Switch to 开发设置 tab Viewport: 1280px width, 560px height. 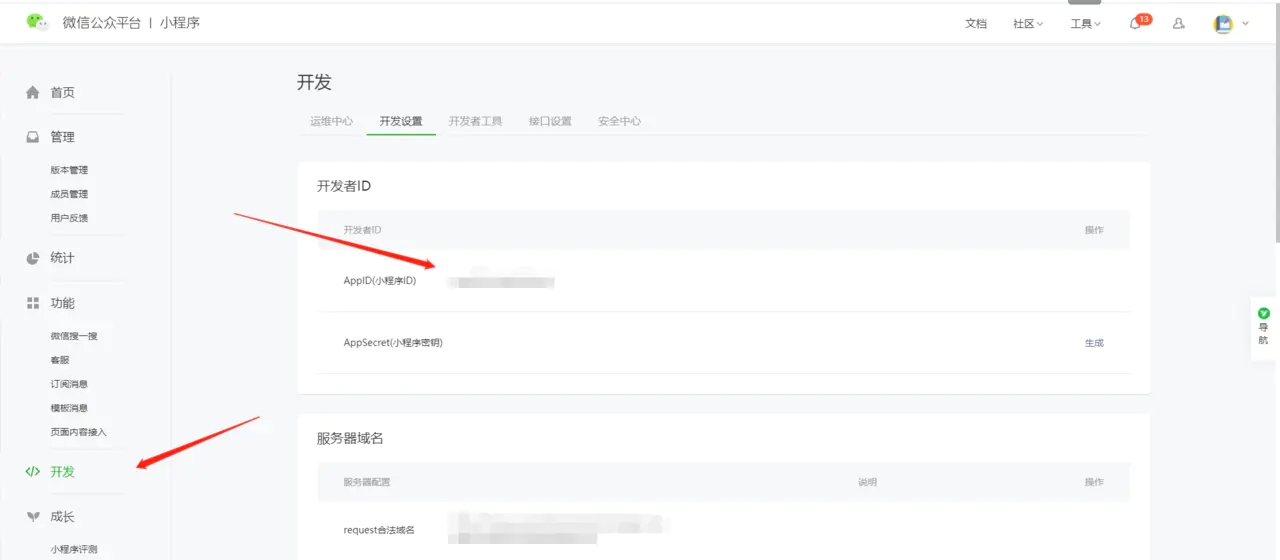pyautogui.click(x=401, y=121)
